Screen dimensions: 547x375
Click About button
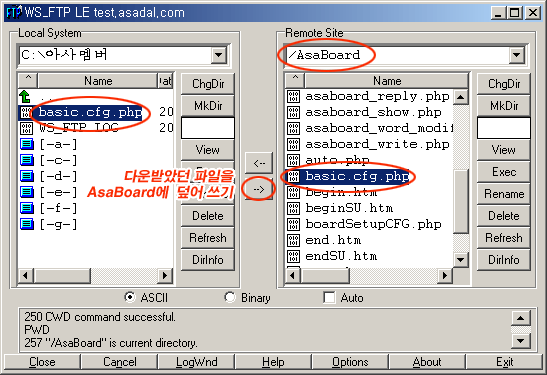pyautogui.click(x=427, y=362)
